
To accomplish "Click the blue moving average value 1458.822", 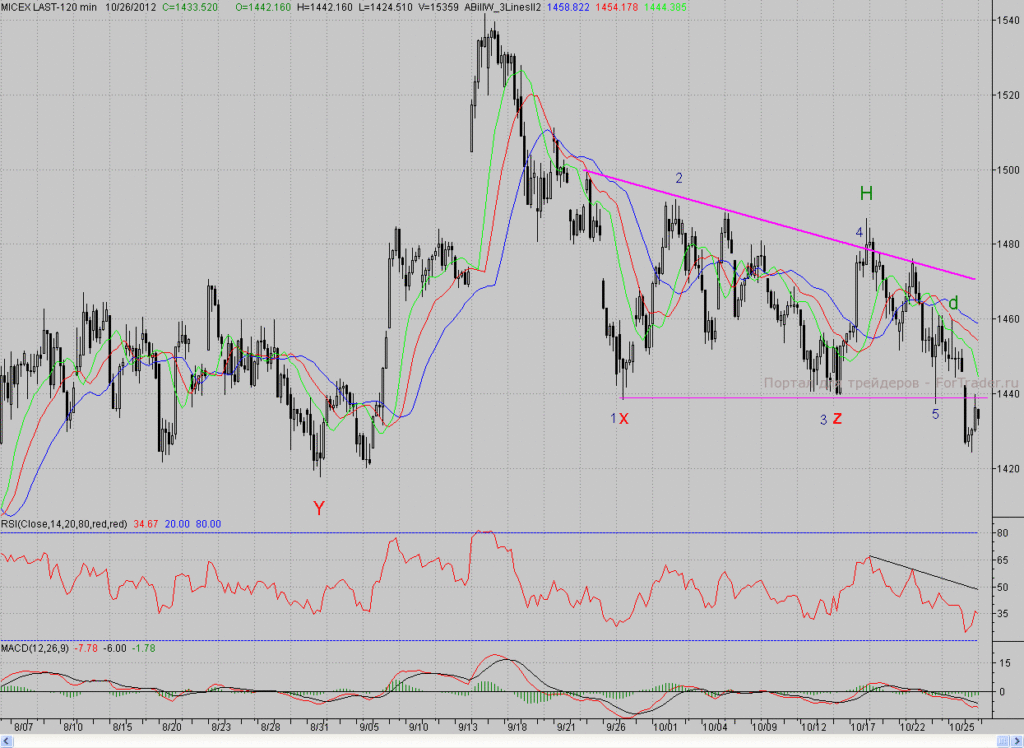I will (x=568, y=7).
